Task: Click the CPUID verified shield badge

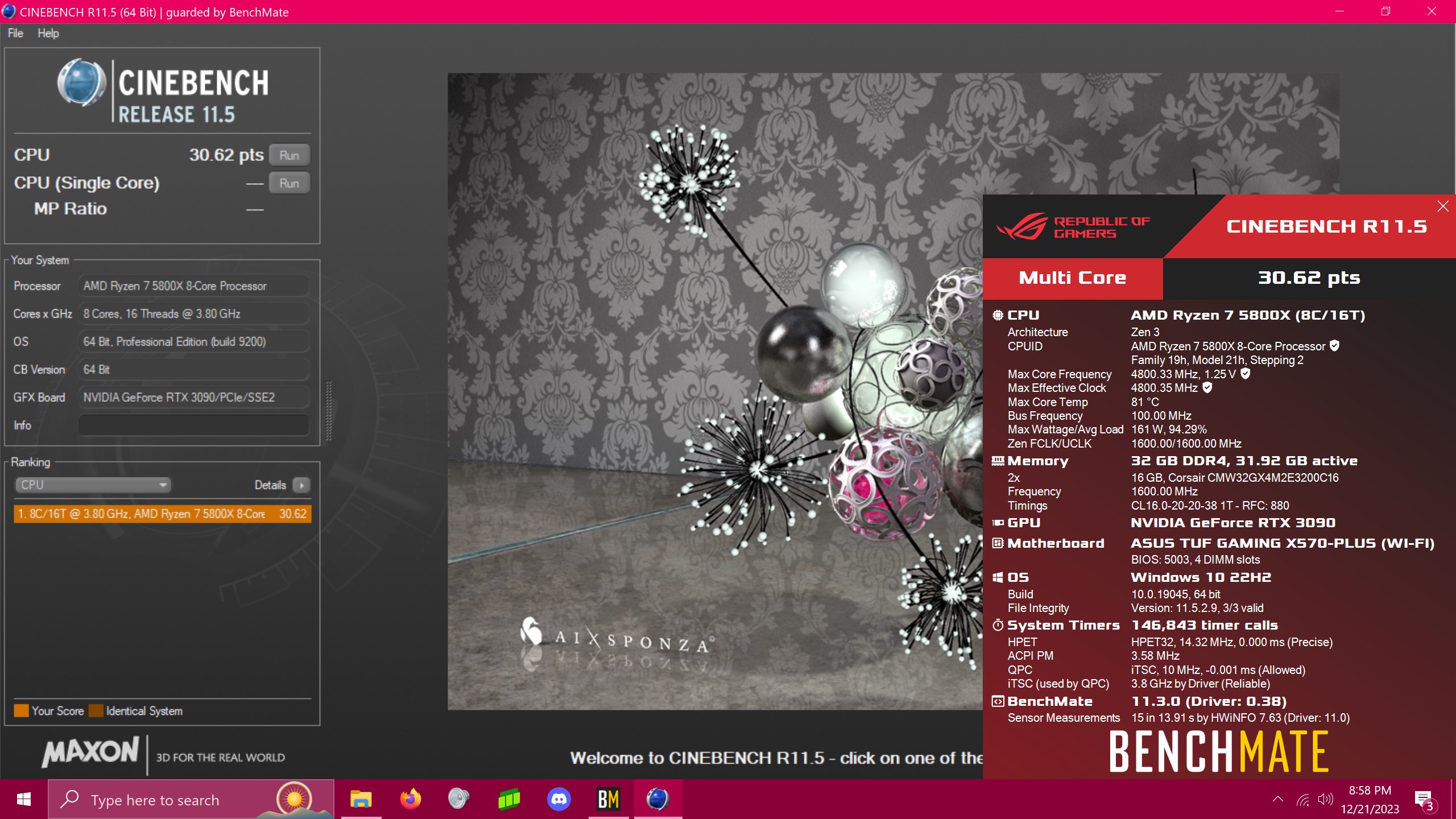Action: [x=1334, y=346]
